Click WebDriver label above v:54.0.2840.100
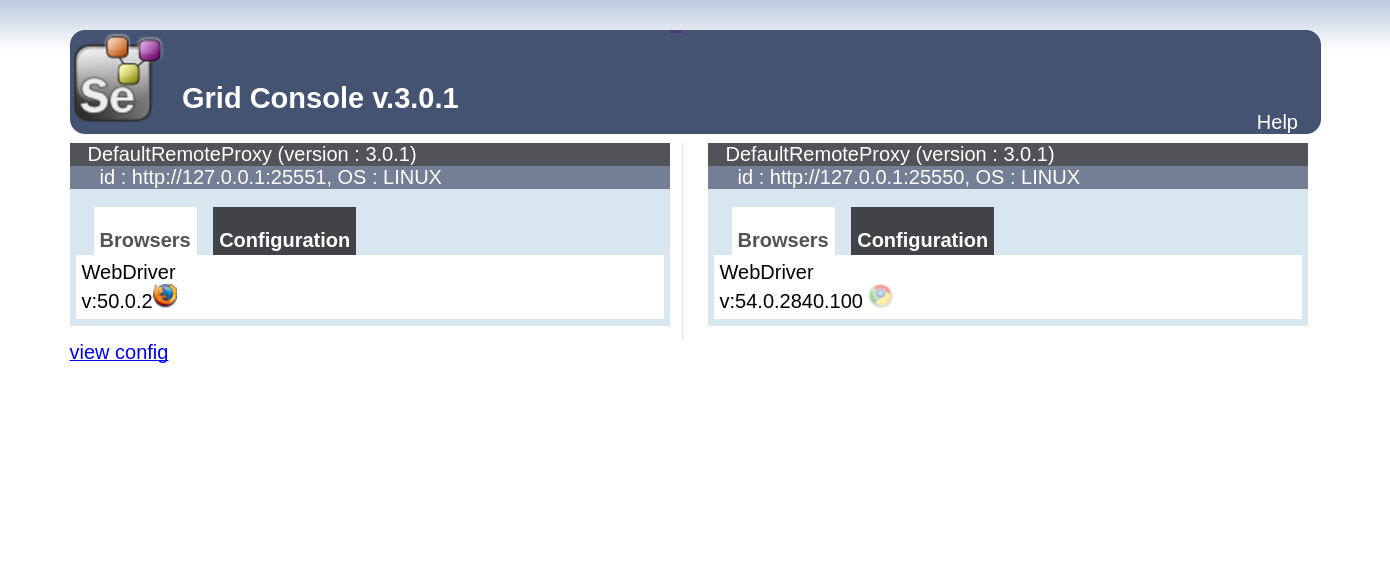Viewport: 1390px width, 574px height. click(x=767, y=272)
